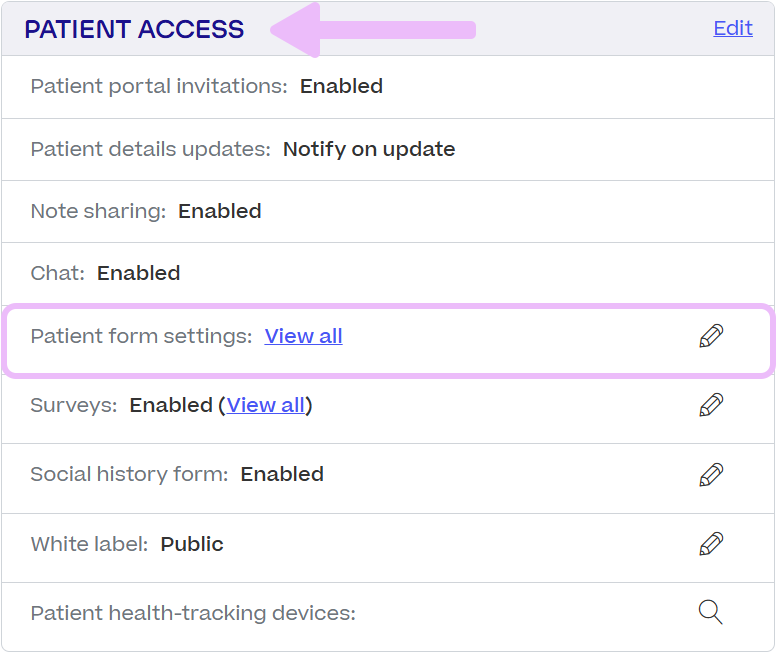Click View all link next to Surveys Enabled
This screenshot has height=653, width=776.
(x=265, y=405)
